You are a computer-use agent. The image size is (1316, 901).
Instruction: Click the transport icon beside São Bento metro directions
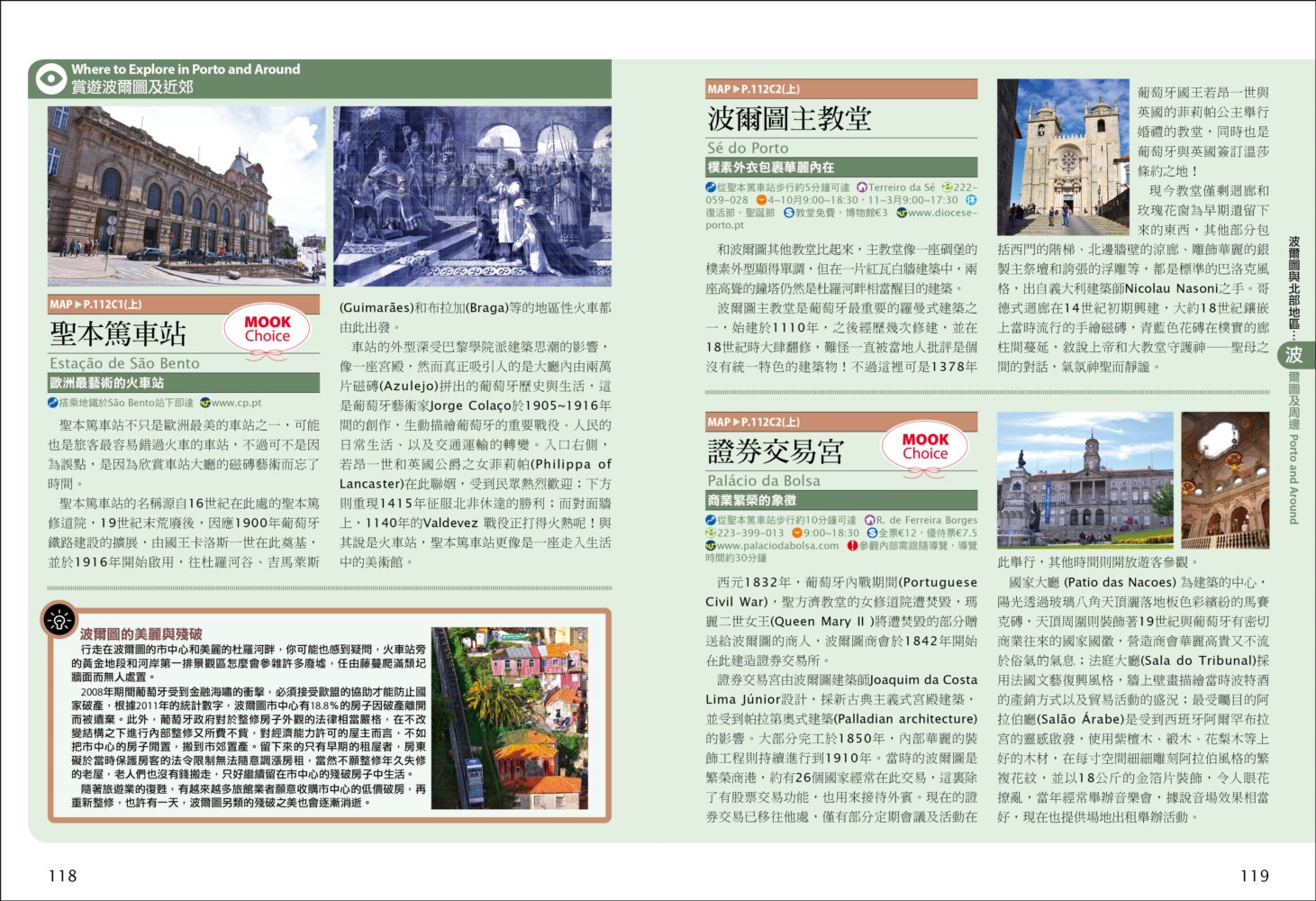pyautogui.click(x=54, y=403)
